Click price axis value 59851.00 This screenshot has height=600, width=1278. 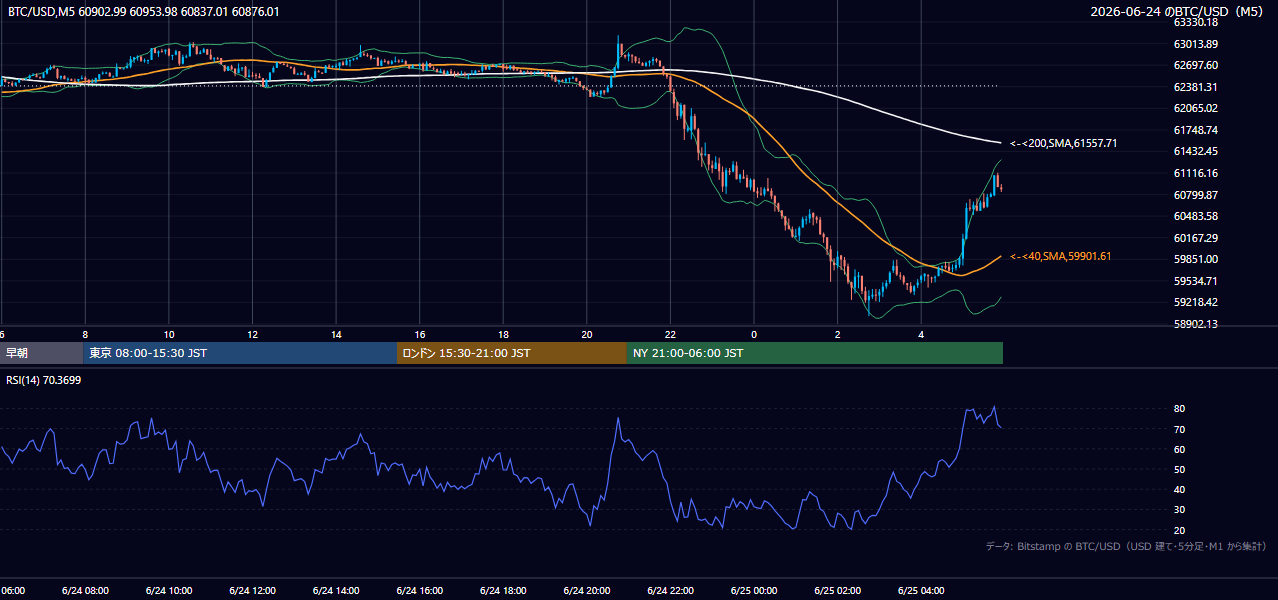pos(1195,259)
